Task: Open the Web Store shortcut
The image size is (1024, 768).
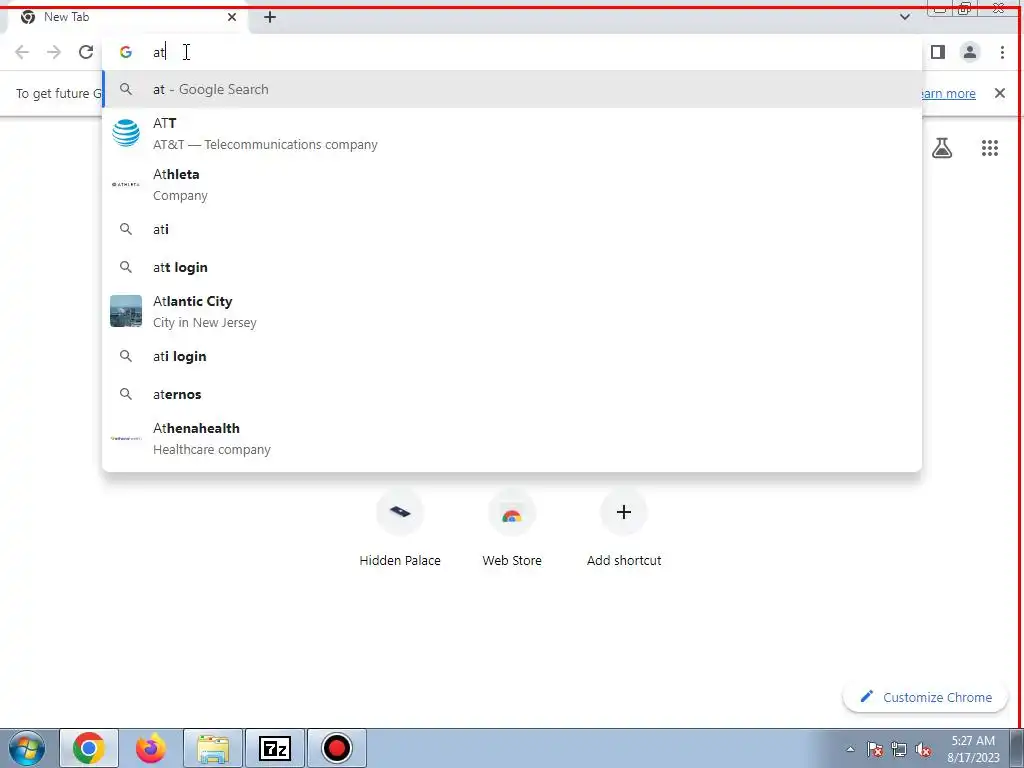Action: click(x=512, y=528)
